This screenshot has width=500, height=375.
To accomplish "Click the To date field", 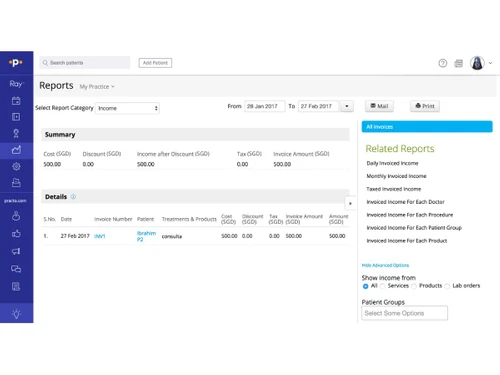I will (318, 106).
